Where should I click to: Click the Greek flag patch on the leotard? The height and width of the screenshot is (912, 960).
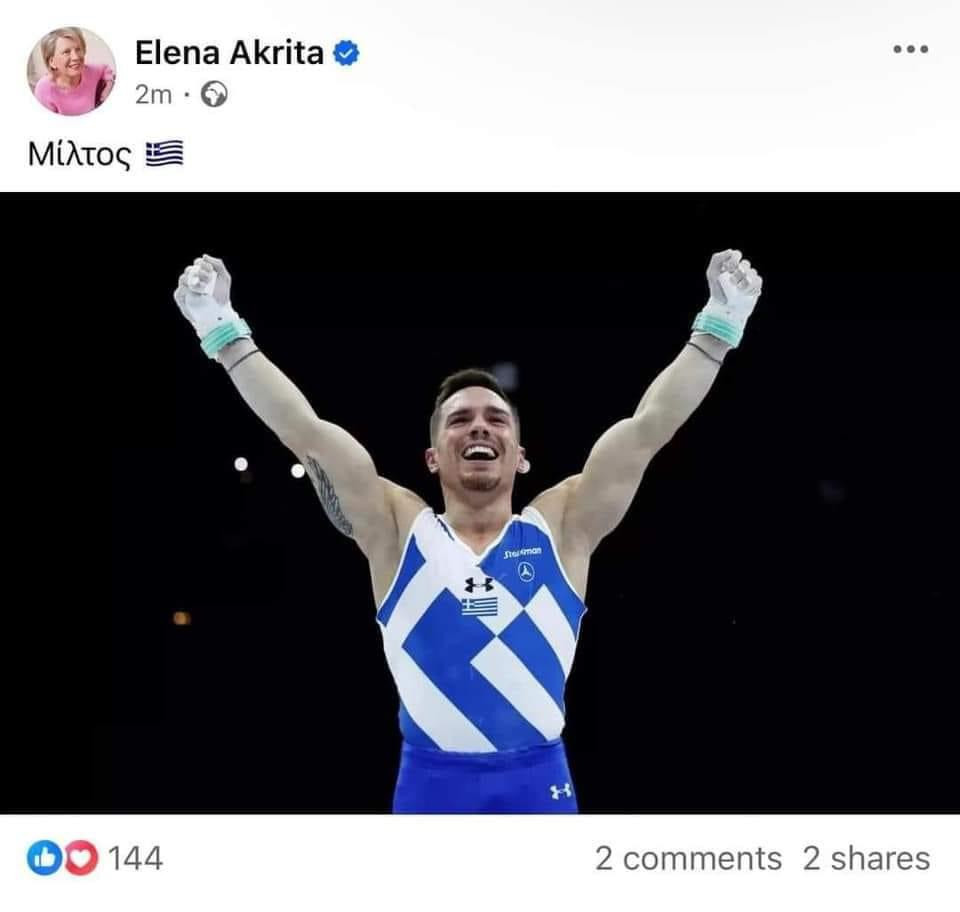tap(479, 607)
